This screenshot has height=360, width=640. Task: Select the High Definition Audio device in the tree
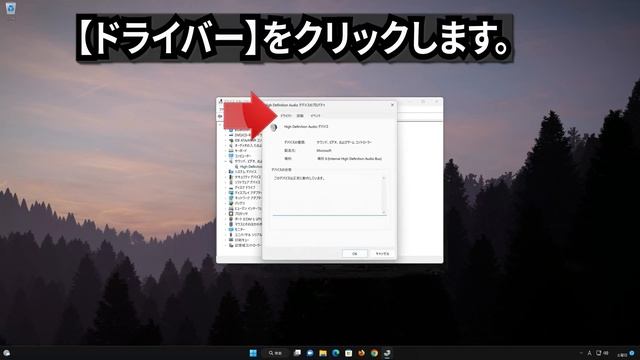(250, 167)
